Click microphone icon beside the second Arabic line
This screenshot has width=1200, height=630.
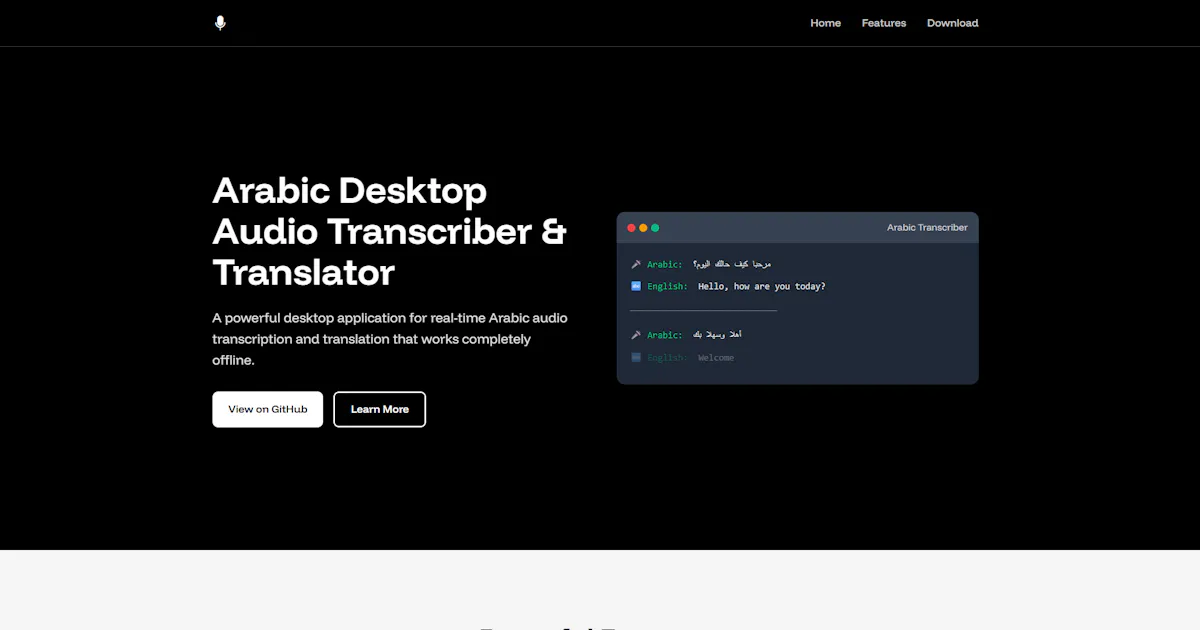click(x=636, y=335)
